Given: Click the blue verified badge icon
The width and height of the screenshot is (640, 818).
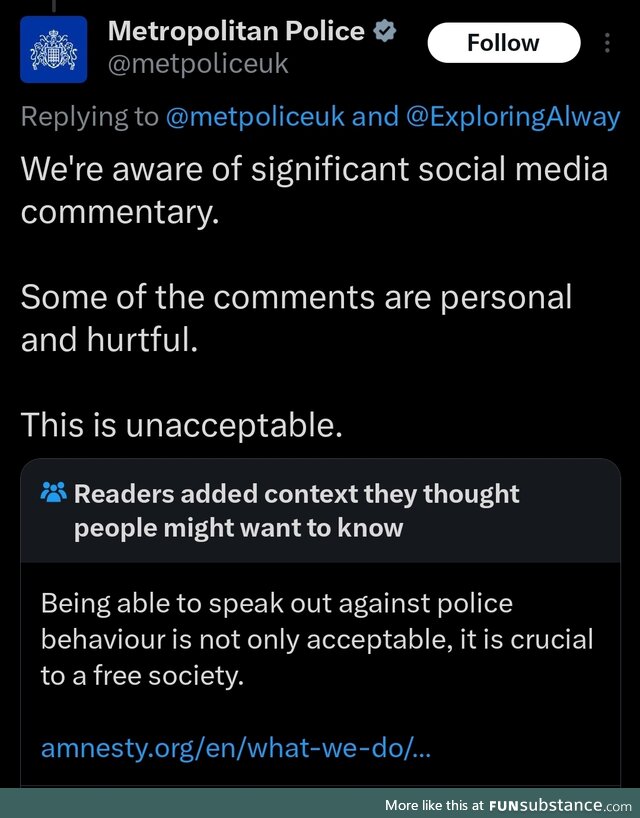Looking at the screenshot, I should click(385, 31).
